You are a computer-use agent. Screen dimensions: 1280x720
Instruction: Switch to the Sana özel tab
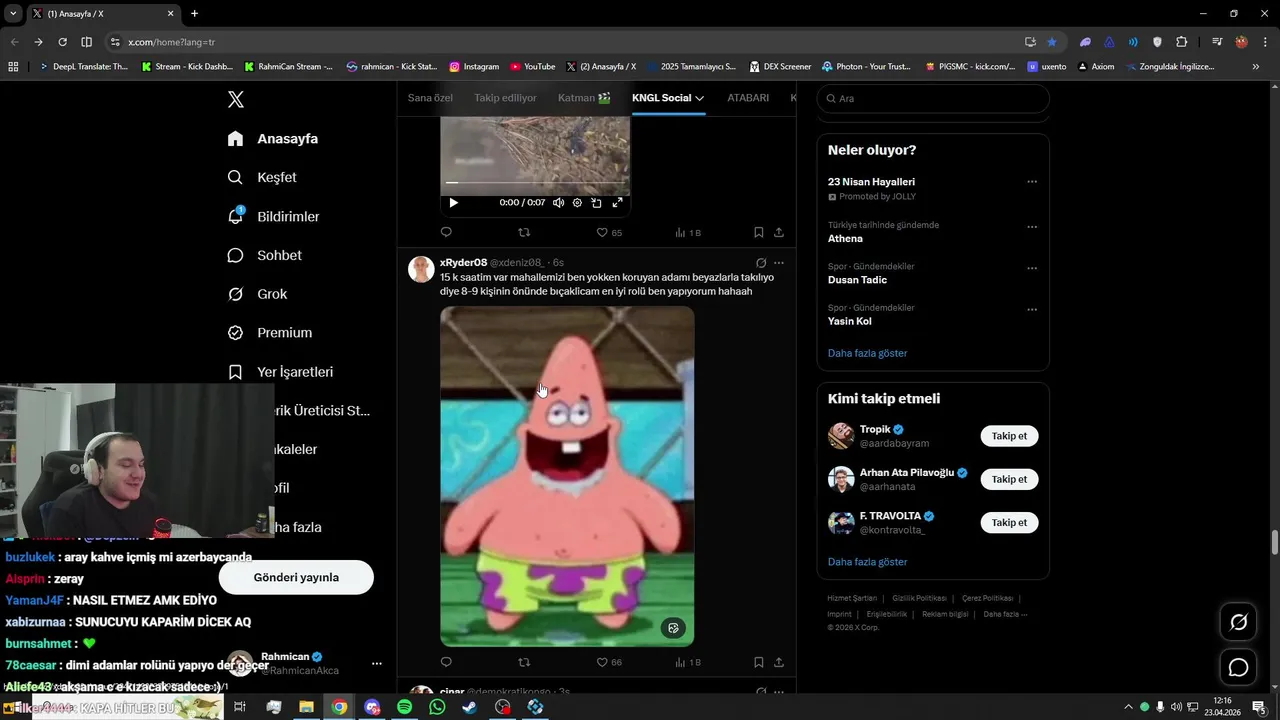(430, 98)
